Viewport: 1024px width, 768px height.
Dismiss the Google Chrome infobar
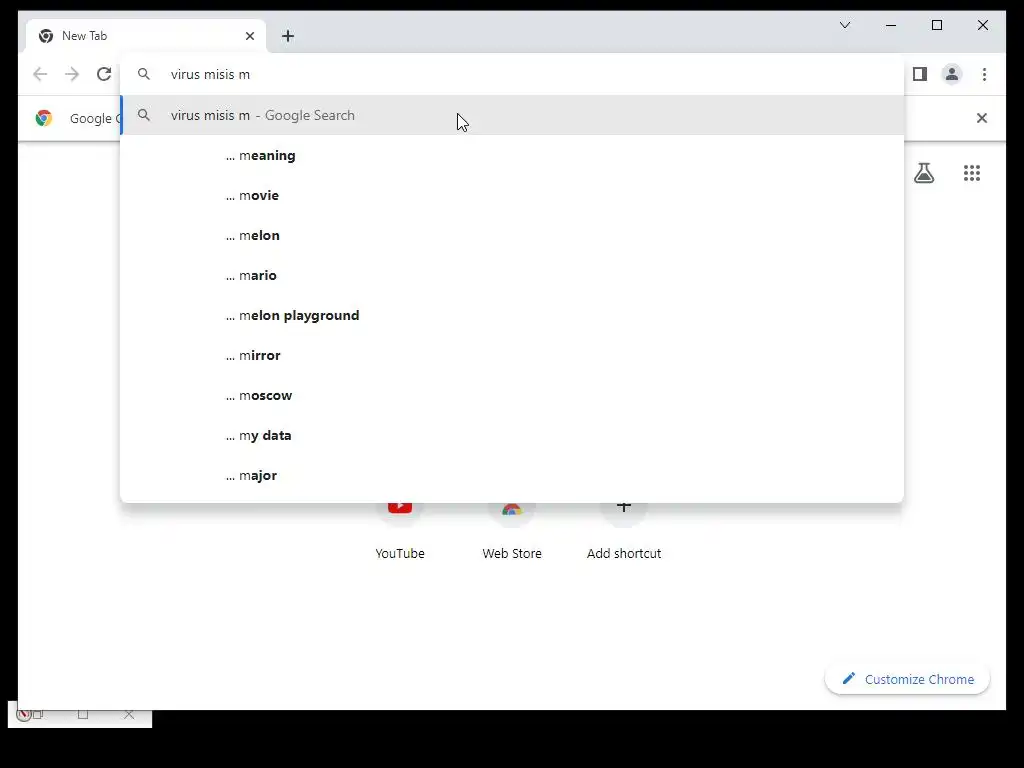tap(982, 118)
